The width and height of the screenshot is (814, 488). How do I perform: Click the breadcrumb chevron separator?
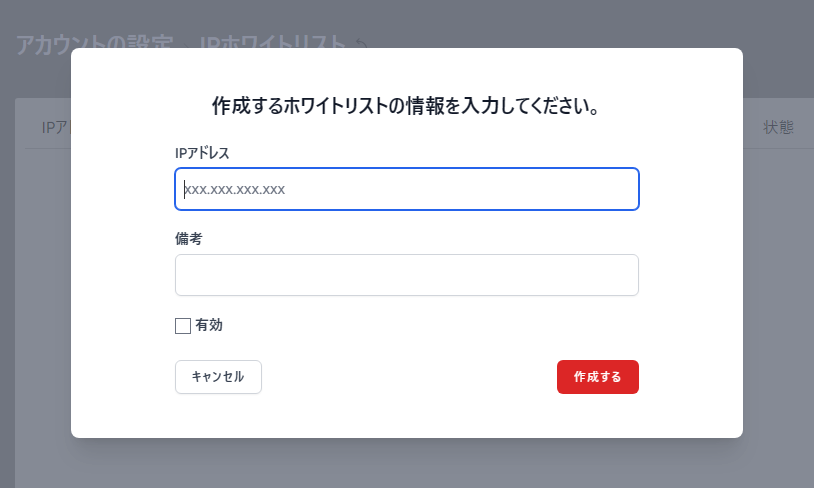tap(186, 45)
